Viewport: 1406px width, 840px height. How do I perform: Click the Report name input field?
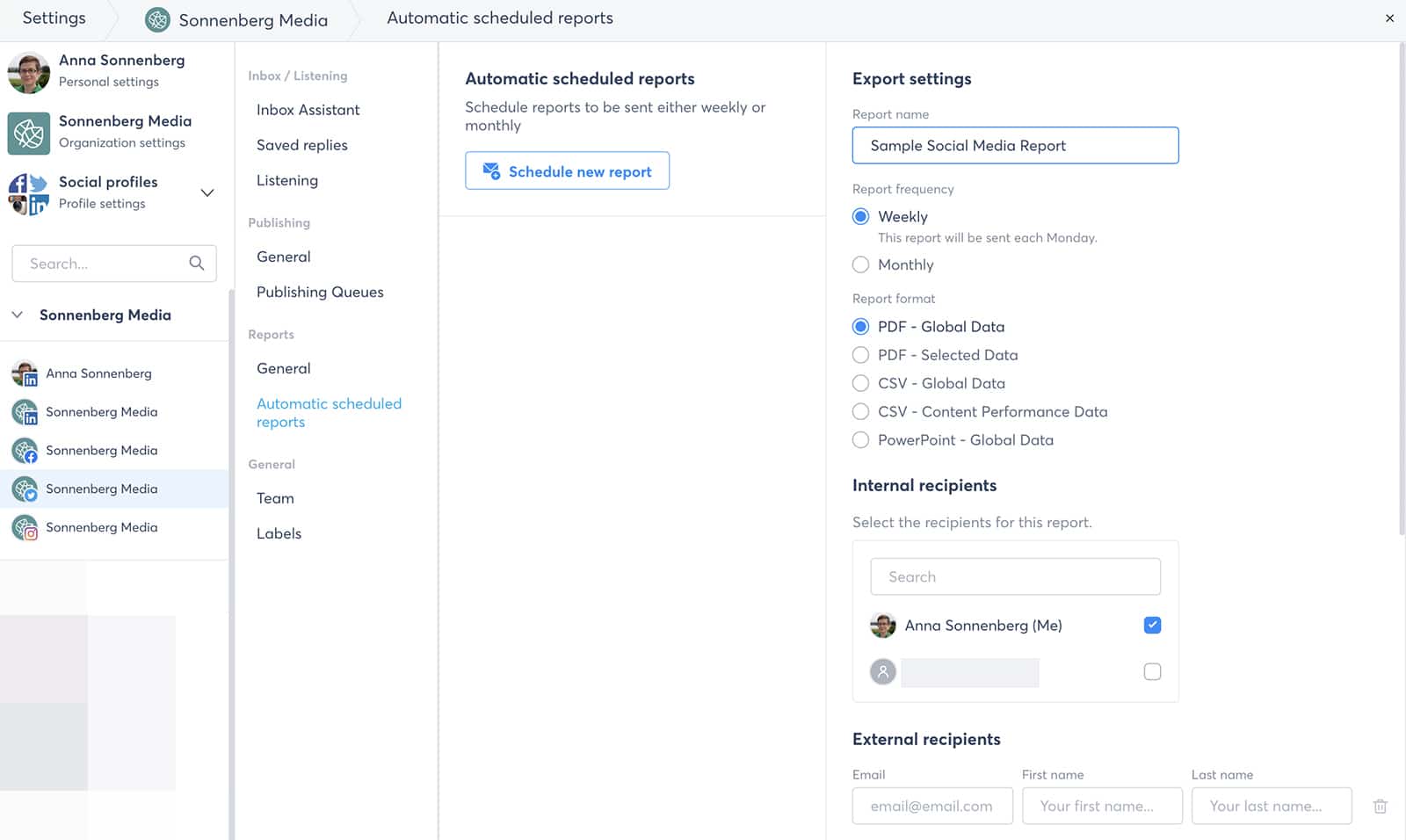tap(1015, 145)
